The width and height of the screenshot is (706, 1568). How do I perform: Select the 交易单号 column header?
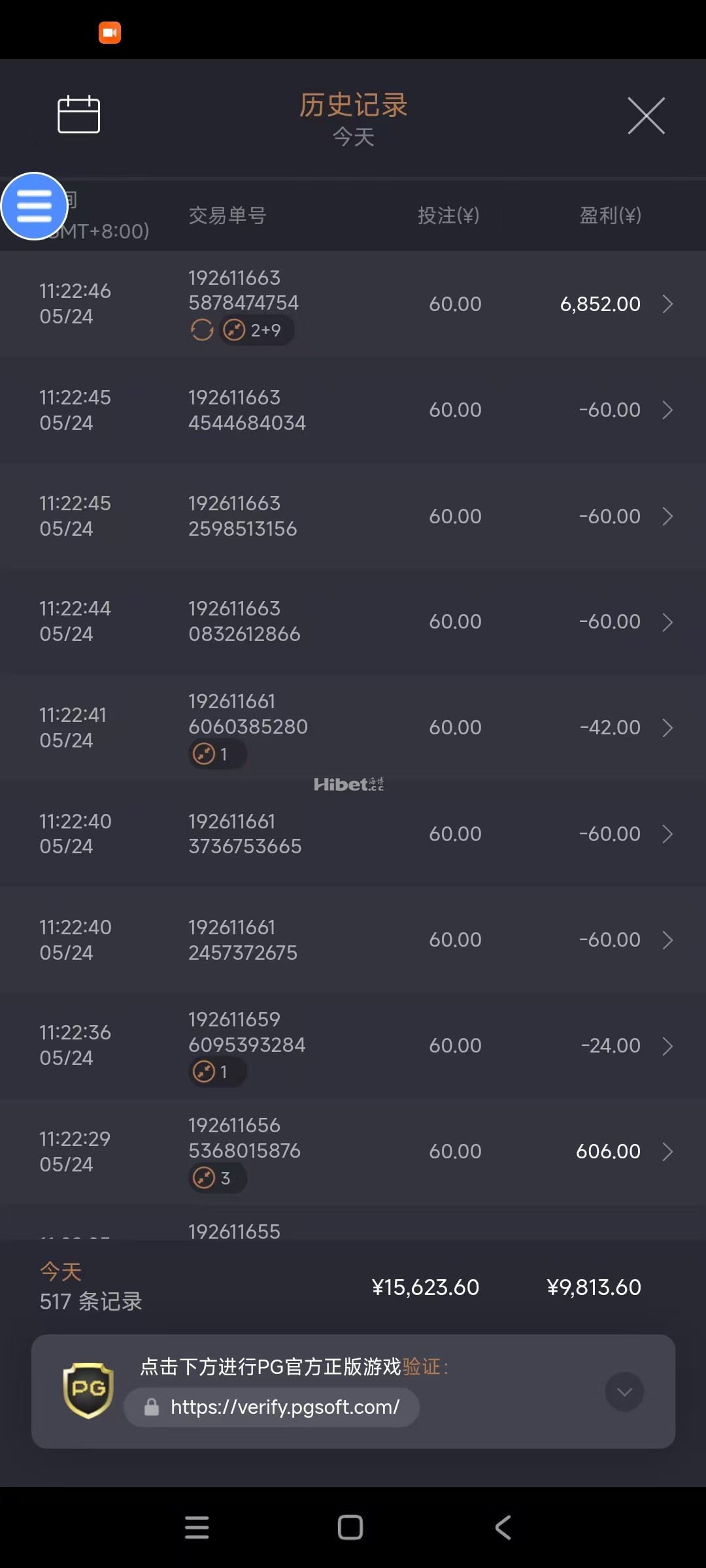click(x=227, y=216)
